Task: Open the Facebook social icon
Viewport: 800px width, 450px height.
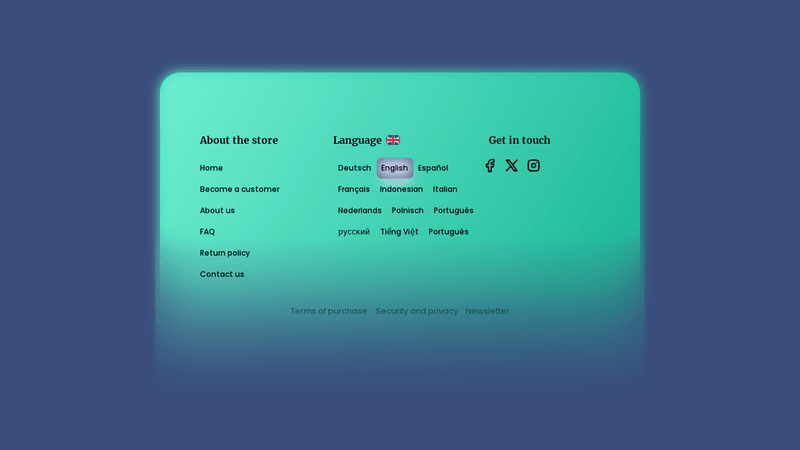Action: click(490, 166)
